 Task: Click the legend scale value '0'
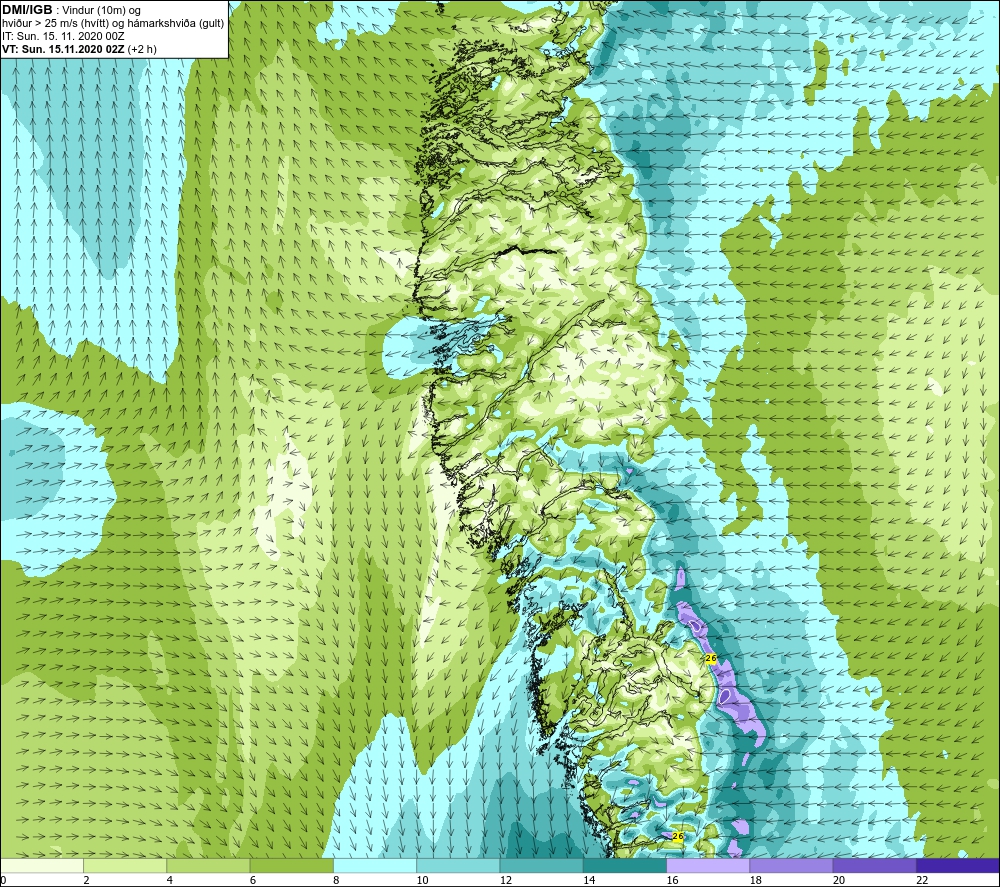tap(3, 881)
